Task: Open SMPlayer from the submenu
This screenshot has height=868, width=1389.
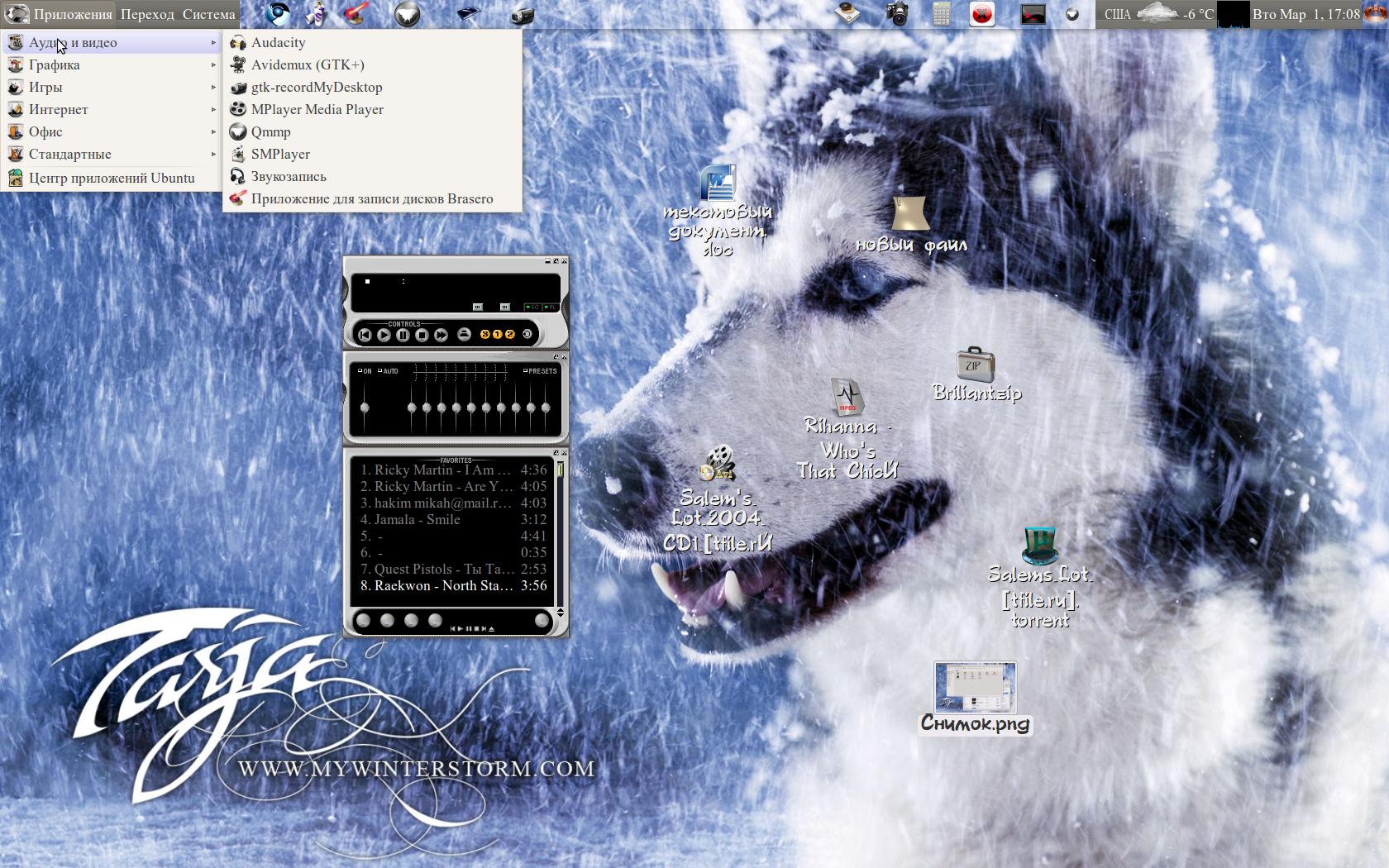Action: [x=372, y=154]
